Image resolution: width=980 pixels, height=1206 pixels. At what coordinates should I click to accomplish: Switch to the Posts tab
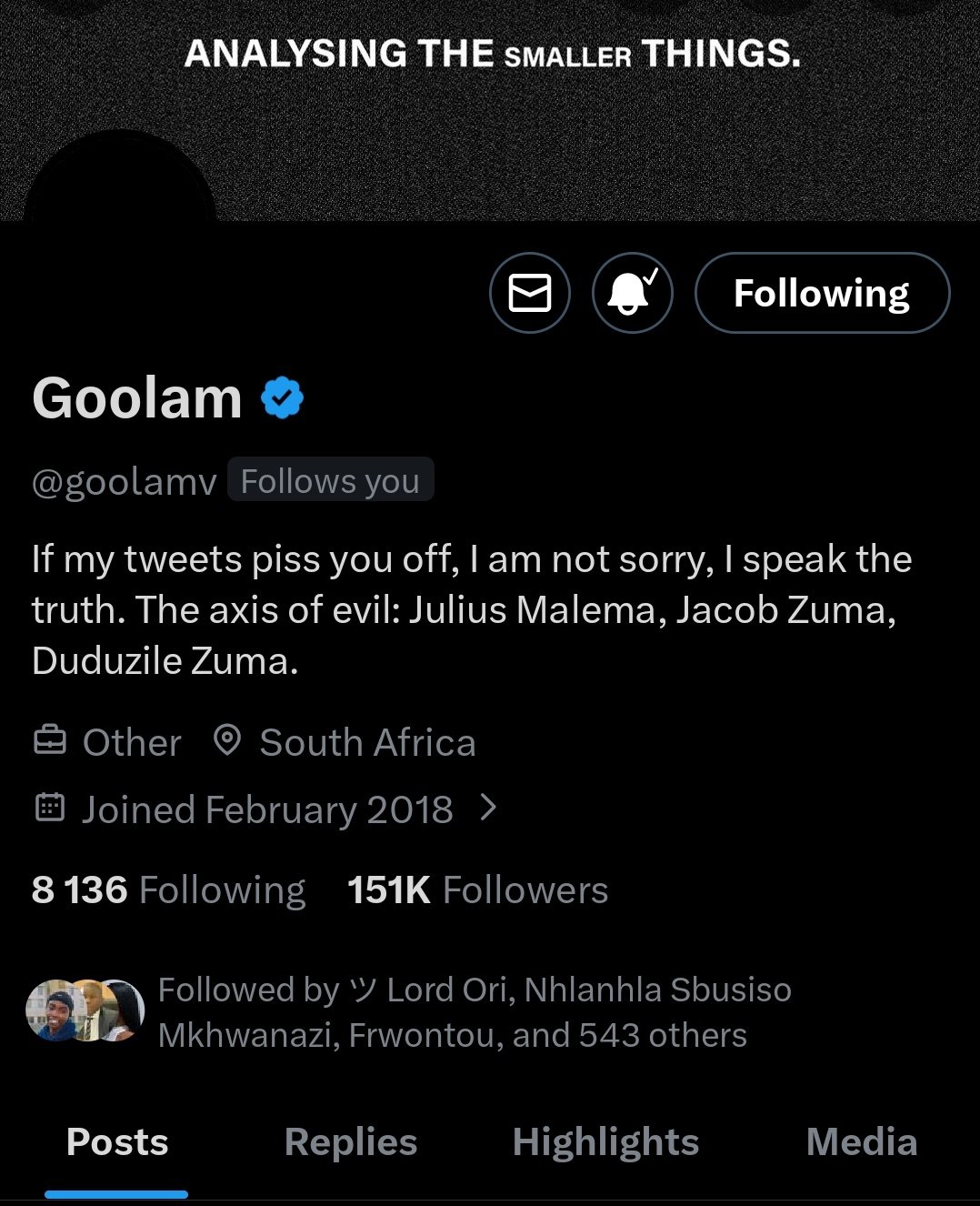[x=117, y=1142]
